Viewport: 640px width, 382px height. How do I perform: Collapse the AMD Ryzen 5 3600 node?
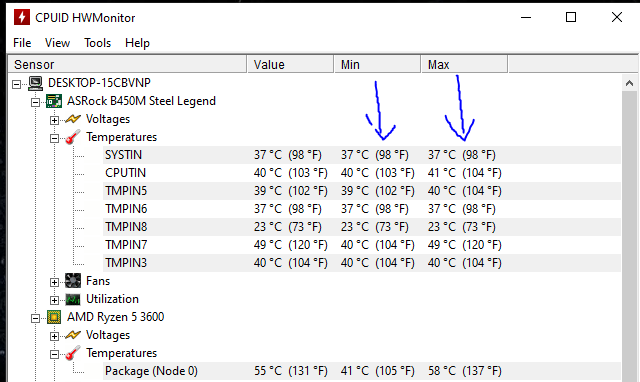point(36,318)
